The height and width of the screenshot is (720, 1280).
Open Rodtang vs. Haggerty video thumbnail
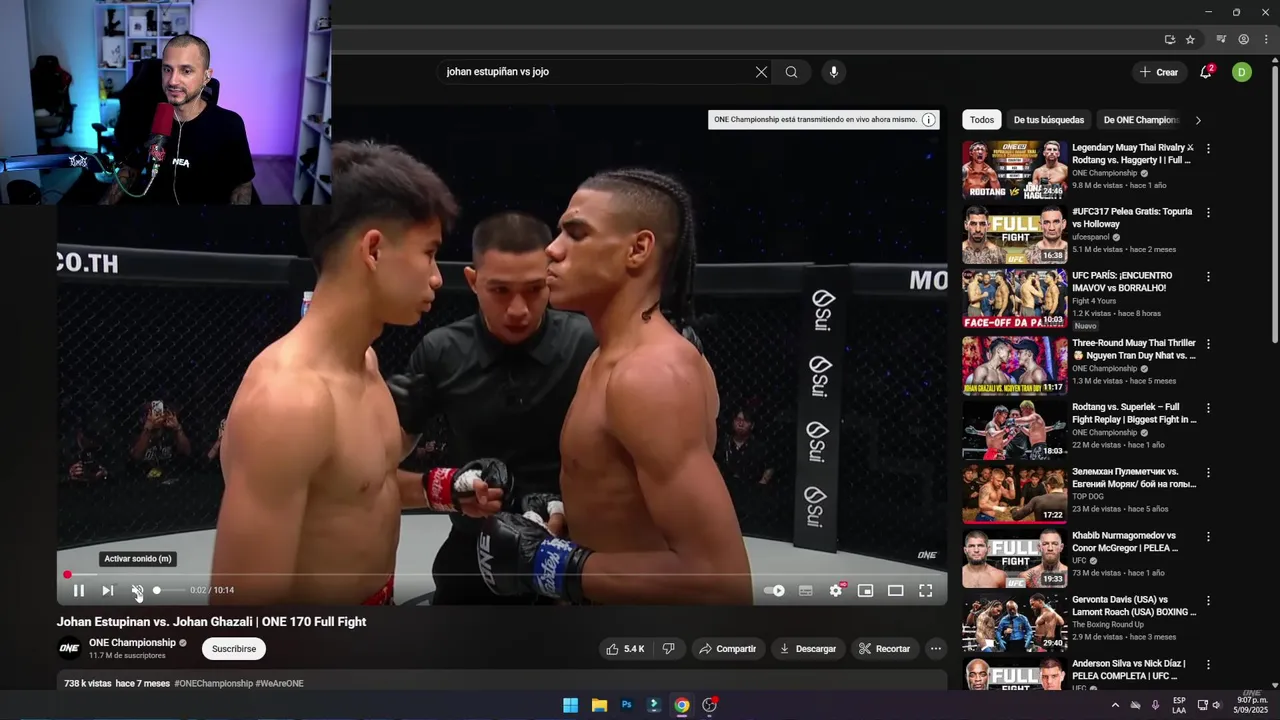[x=1015, y=170]
